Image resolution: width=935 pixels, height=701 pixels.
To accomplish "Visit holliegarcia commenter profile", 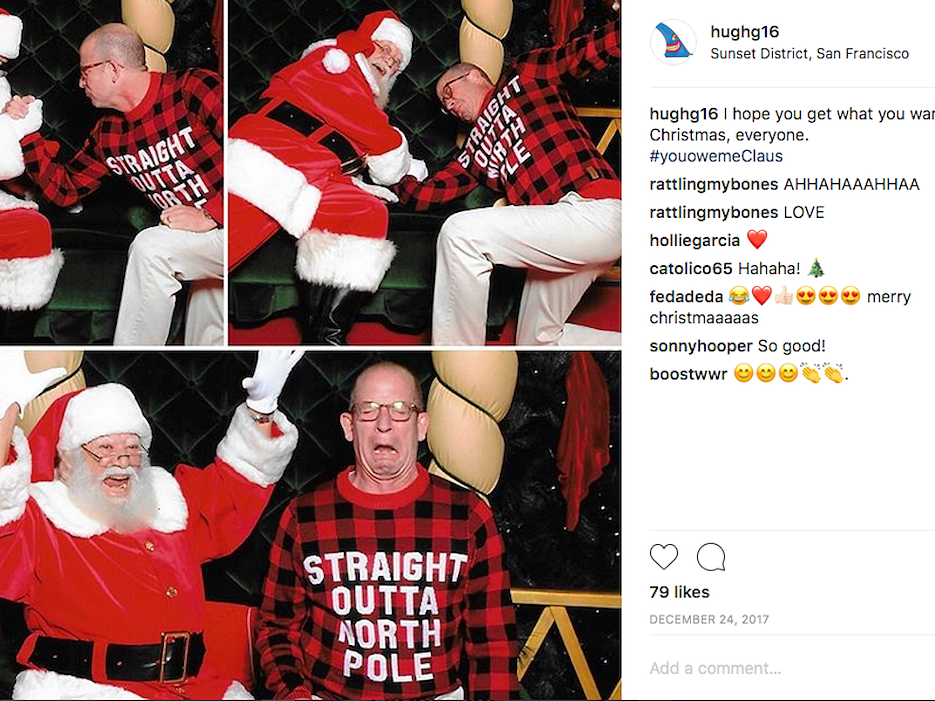I will point(694,240).
